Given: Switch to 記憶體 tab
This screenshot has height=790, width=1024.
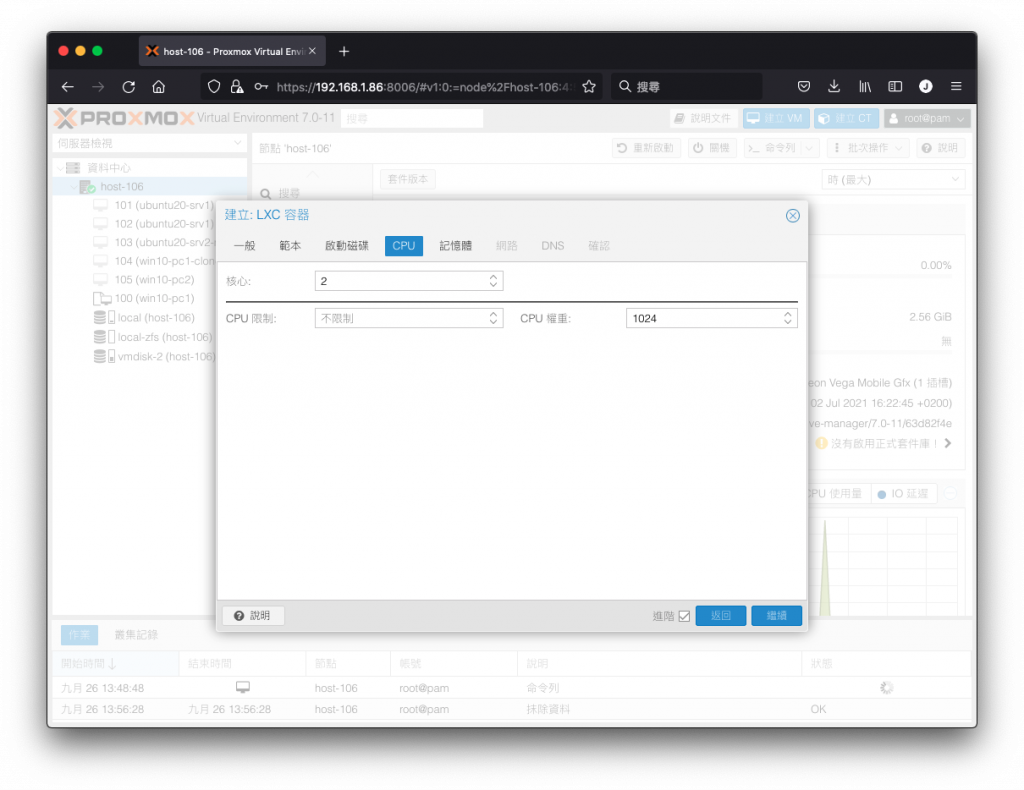Looking at the screenshot, I should tap(455, 246).
